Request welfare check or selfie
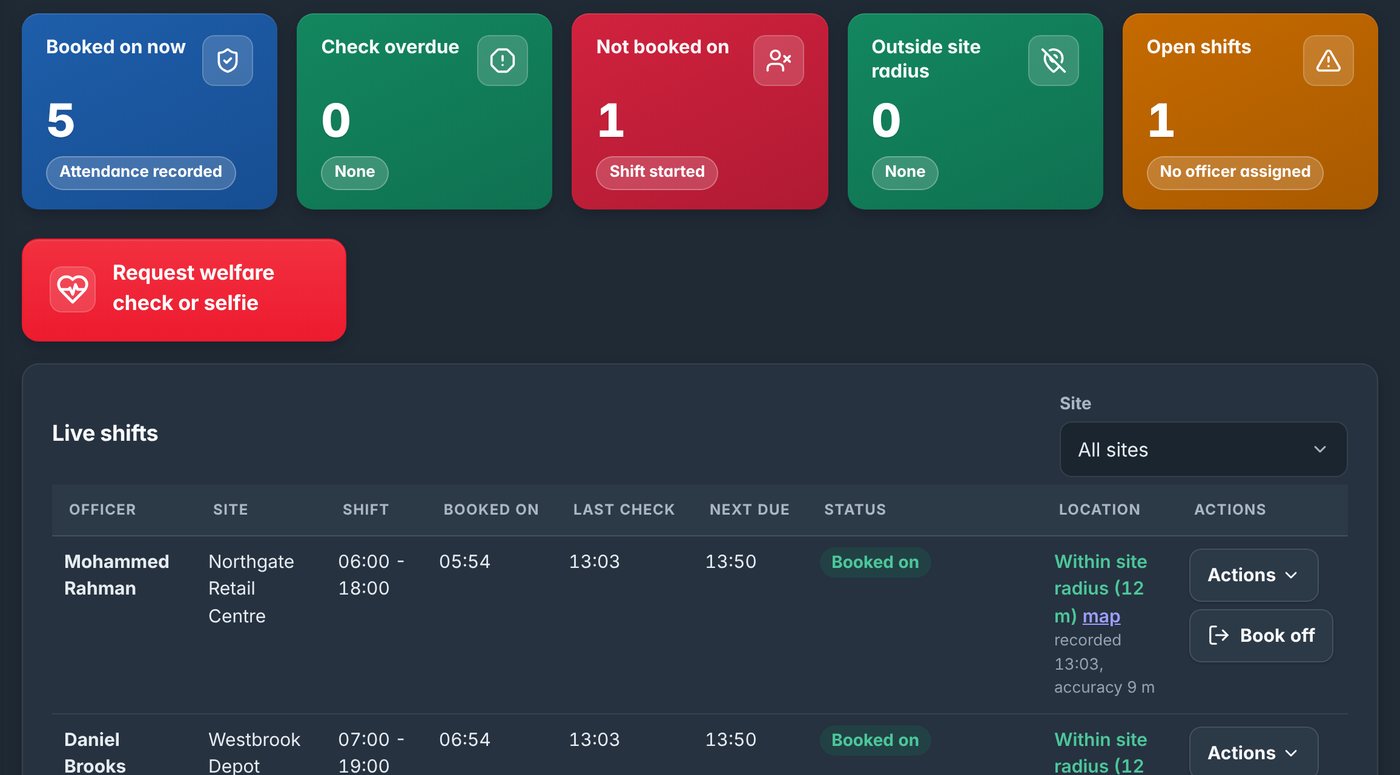1400x775 pixels. click(184, 290)
